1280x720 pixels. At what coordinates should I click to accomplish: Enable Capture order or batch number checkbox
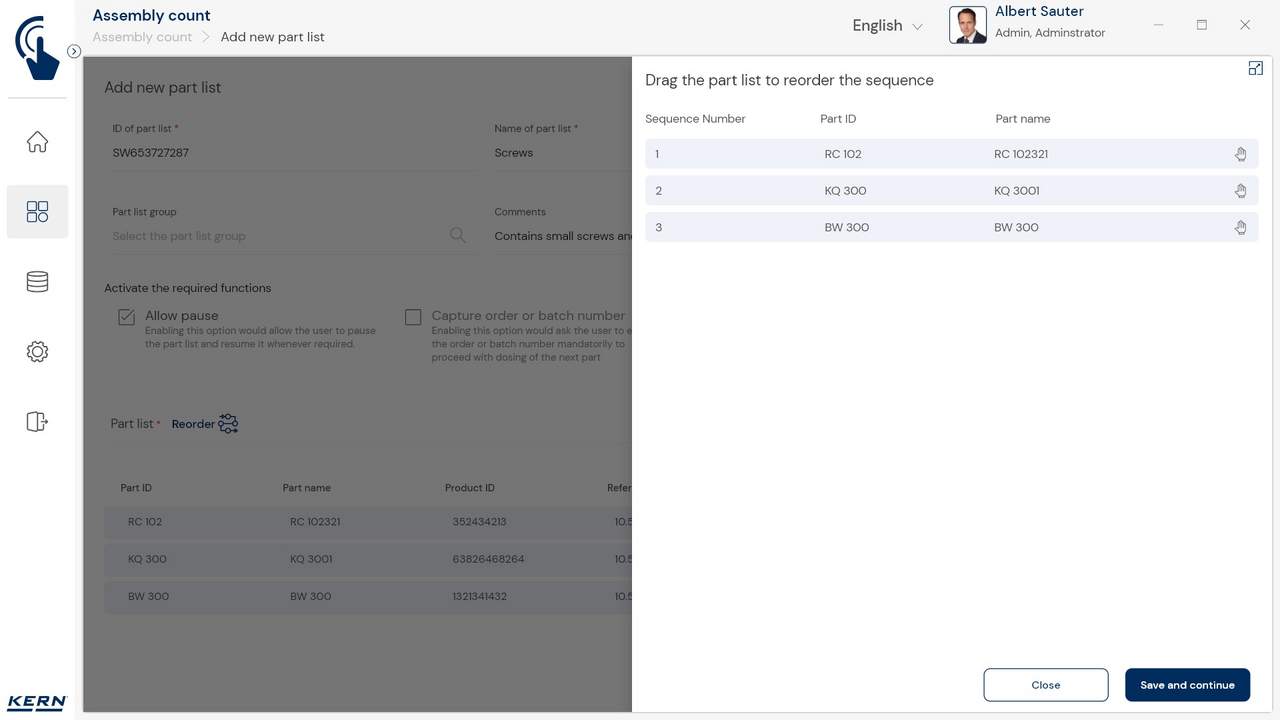click(413, 317)
